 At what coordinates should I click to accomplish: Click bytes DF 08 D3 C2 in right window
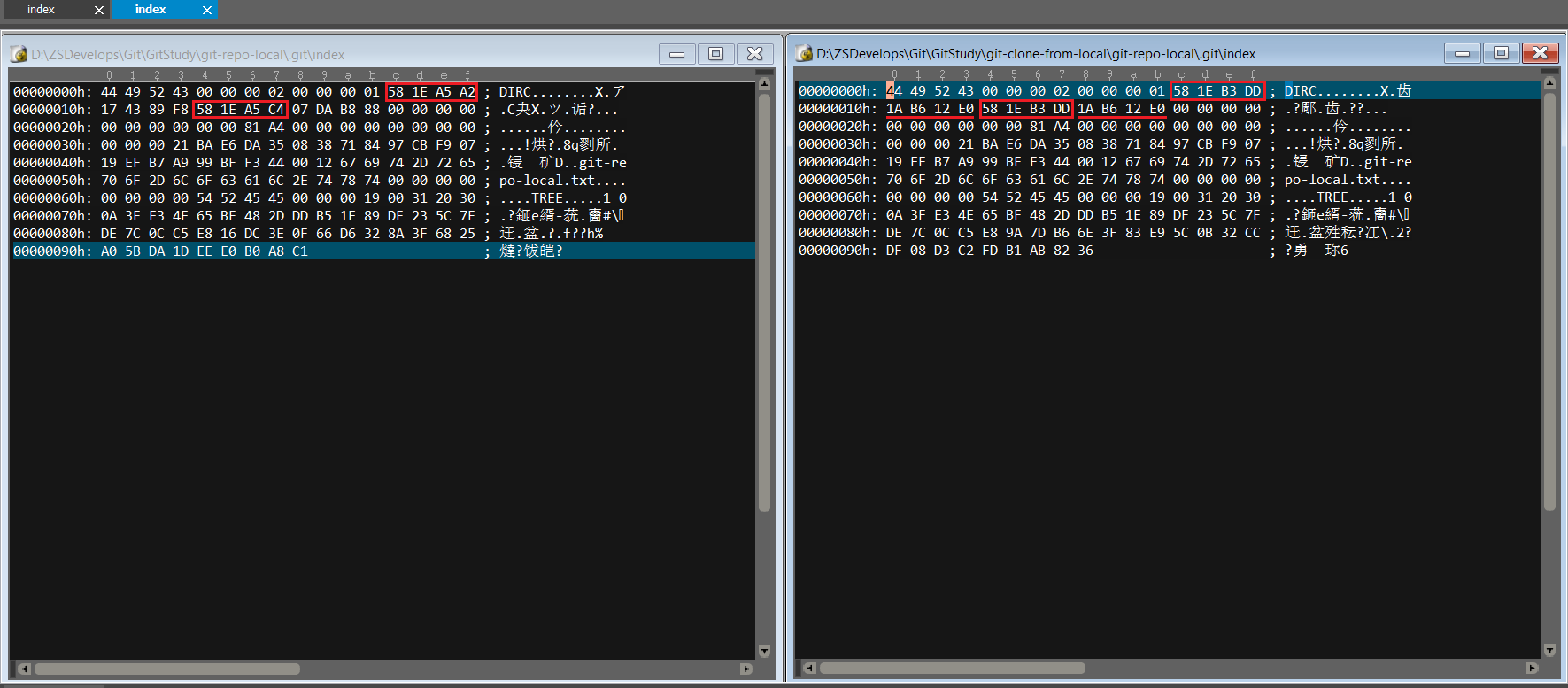click(930, 251)
